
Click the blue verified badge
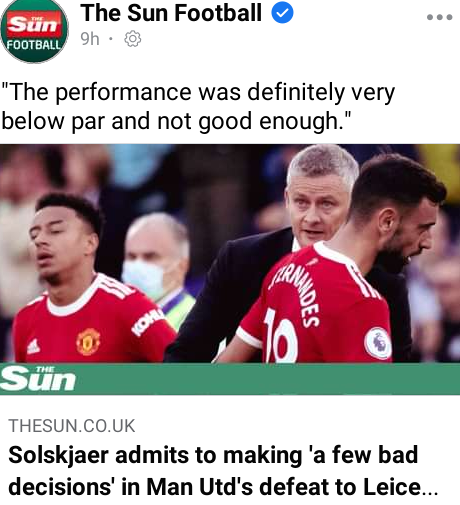[282, 13]
